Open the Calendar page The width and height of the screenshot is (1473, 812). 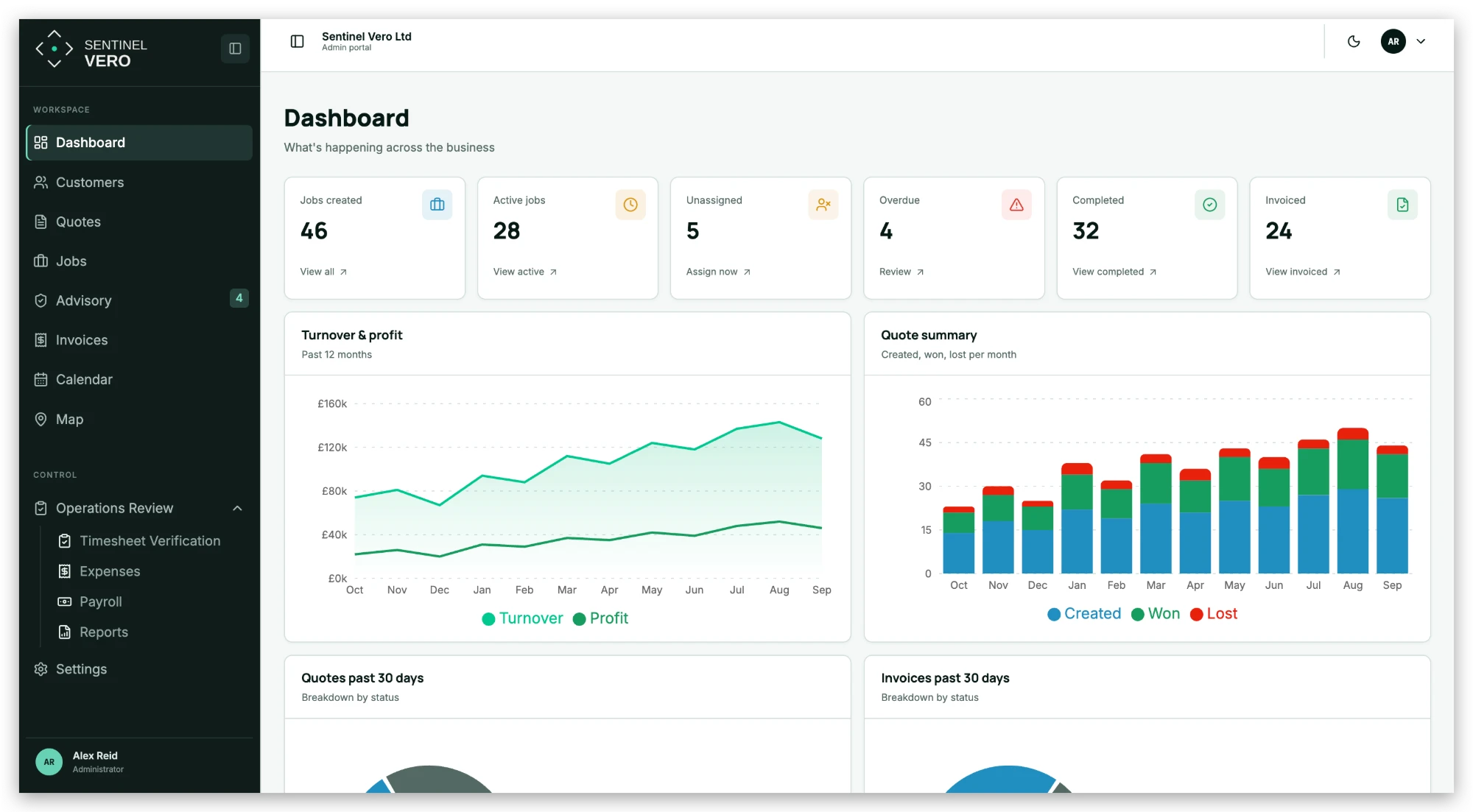(139, 380)
